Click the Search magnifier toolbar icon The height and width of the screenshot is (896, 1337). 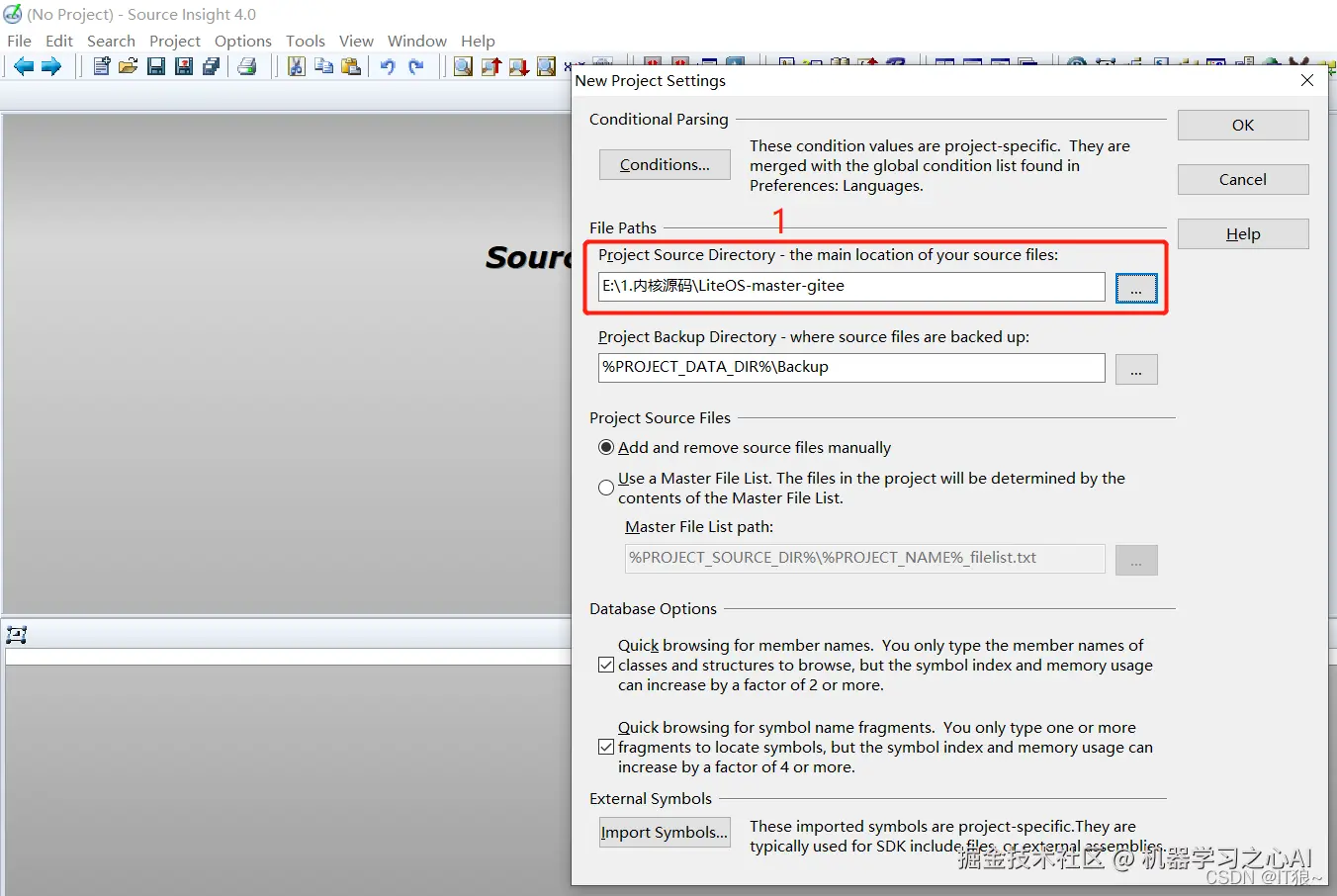[463, 66]
